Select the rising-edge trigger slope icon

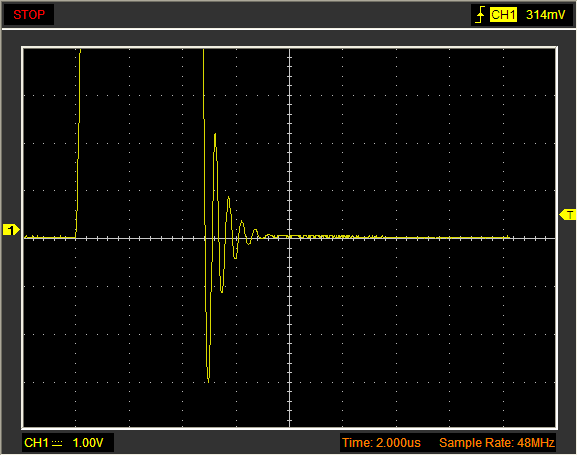pos(480,15)
